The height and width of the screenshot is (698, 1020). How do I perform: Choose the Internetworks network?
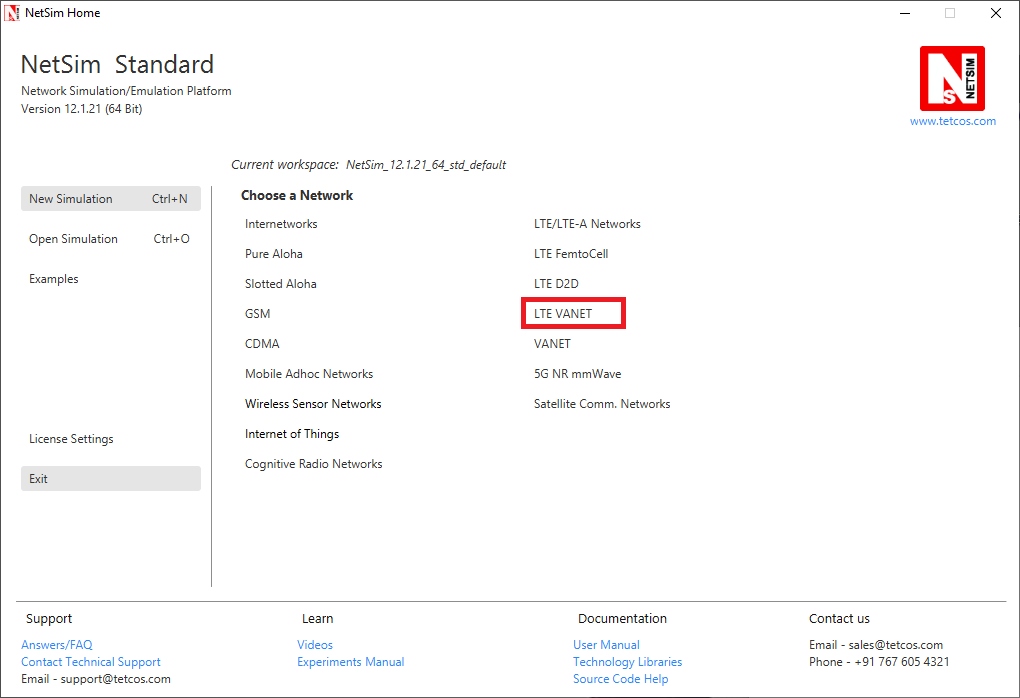(281, 224)
